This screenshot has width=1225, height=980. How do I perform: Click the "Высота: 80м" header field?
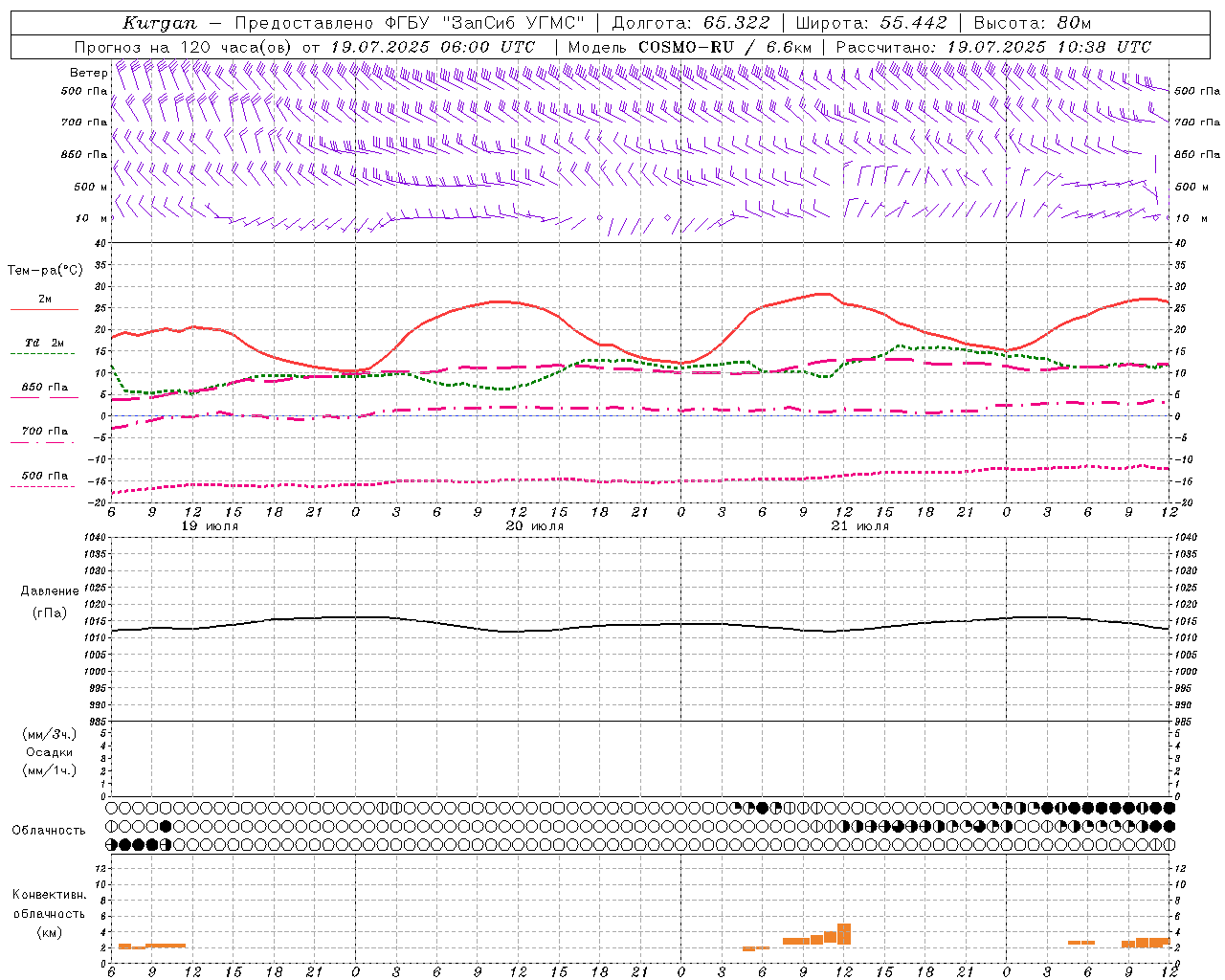click(1032, 23)
